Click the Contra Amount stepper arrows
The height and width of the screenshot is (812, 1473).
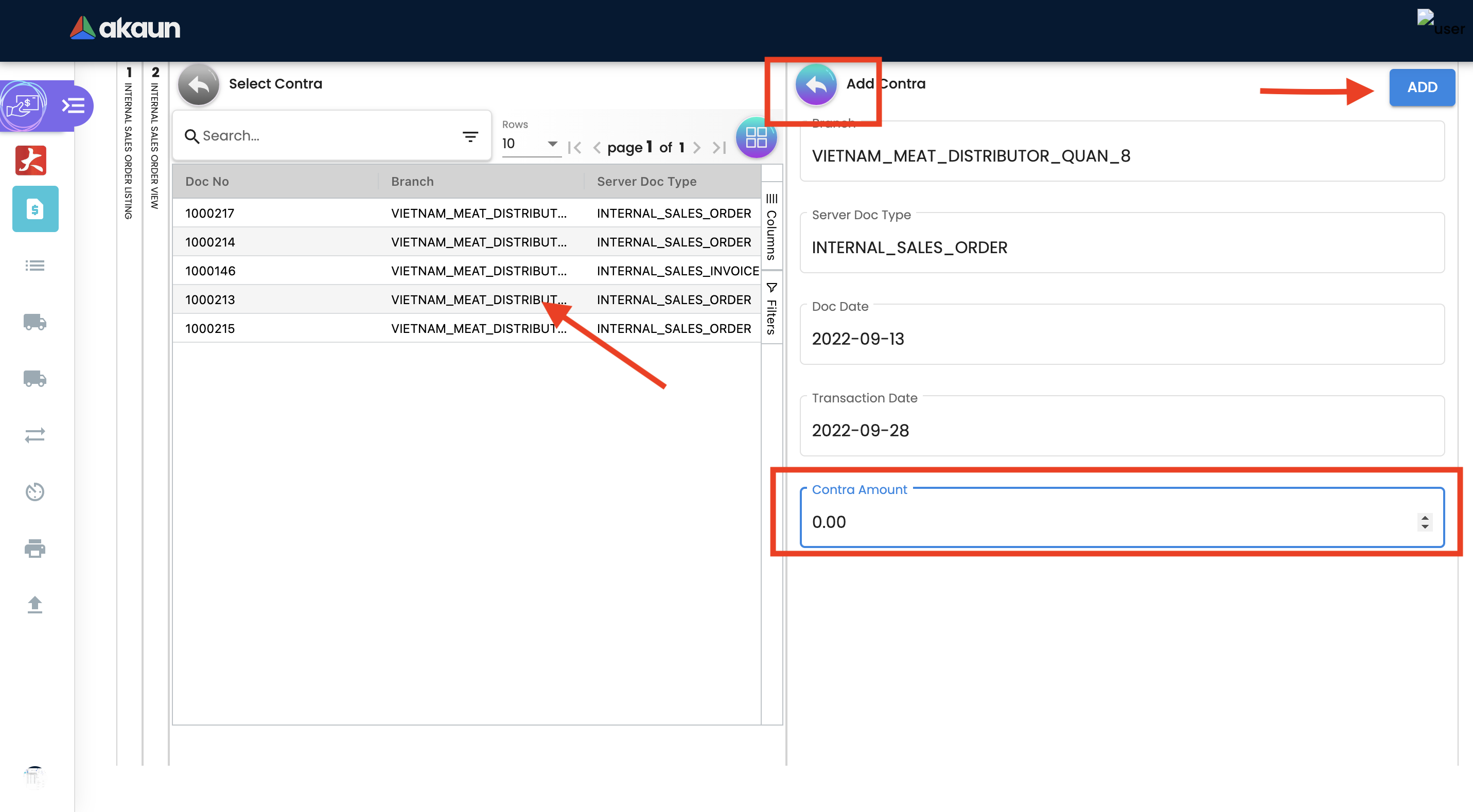click(1425, 521)
